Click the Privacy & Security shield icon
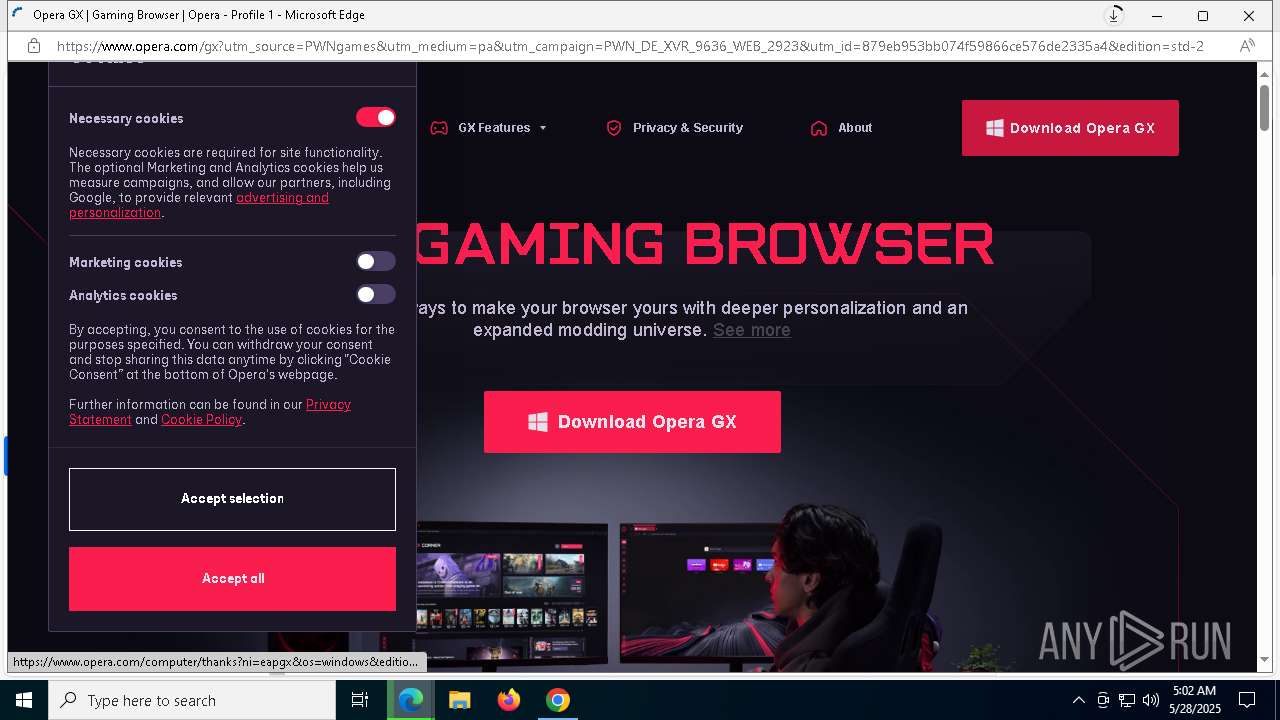This screenshot has width=1280, height=720. [614, 128]
